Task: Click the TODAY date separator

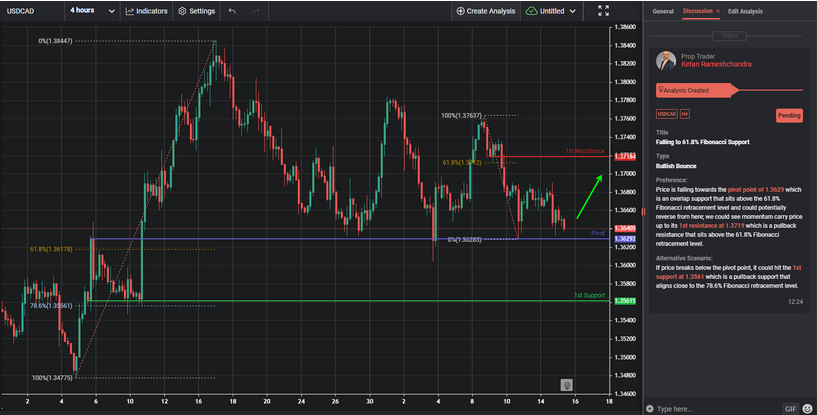Action: 729,35
